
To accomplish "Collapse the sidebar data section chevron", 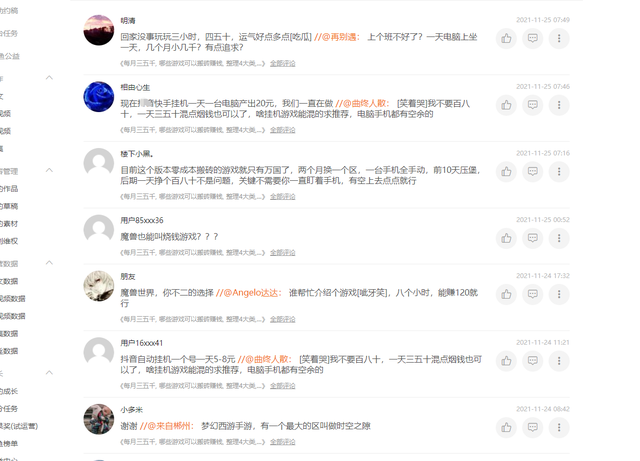I will tap(49, 262).
